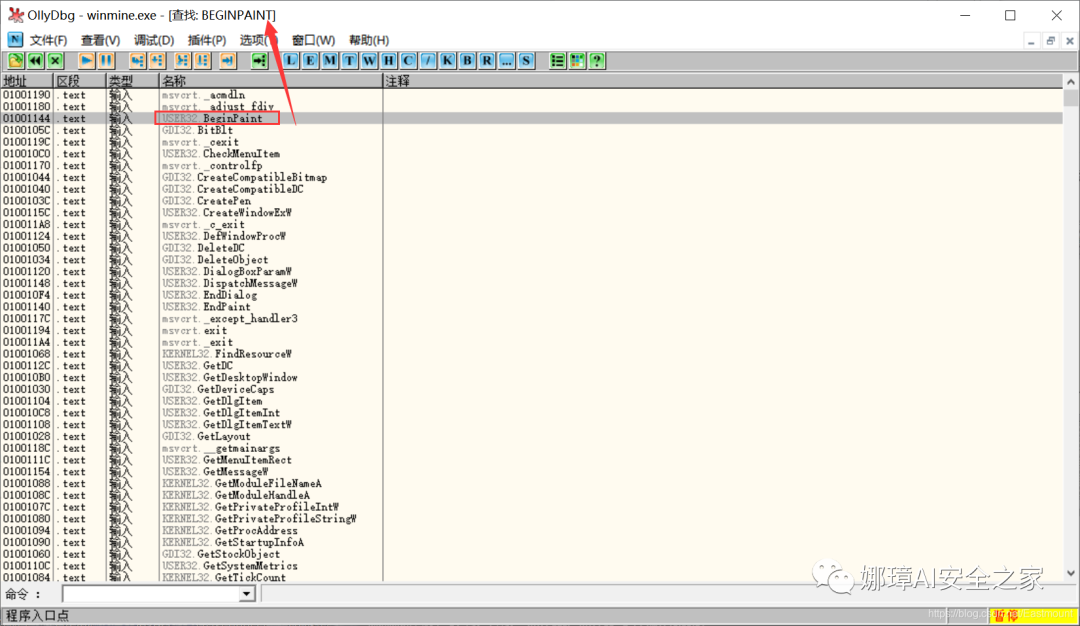Click the Debugging options list icon
Viewport: 1080px width, 626px height.
[x=557, y=61]
